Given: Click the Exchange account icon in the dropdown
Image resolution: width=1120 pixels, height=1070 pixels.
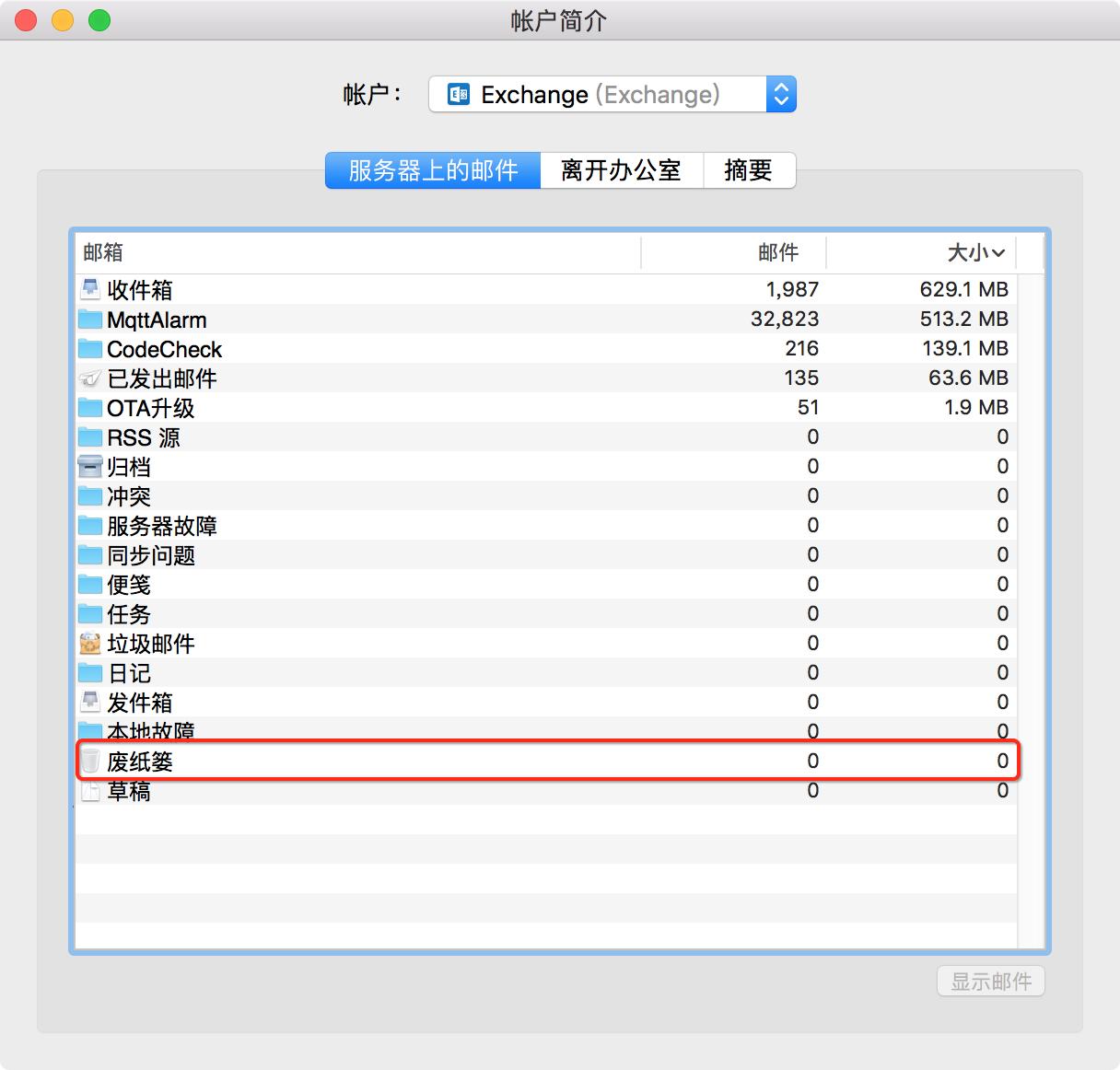Looking at the screenshot, I should (458, 94).
